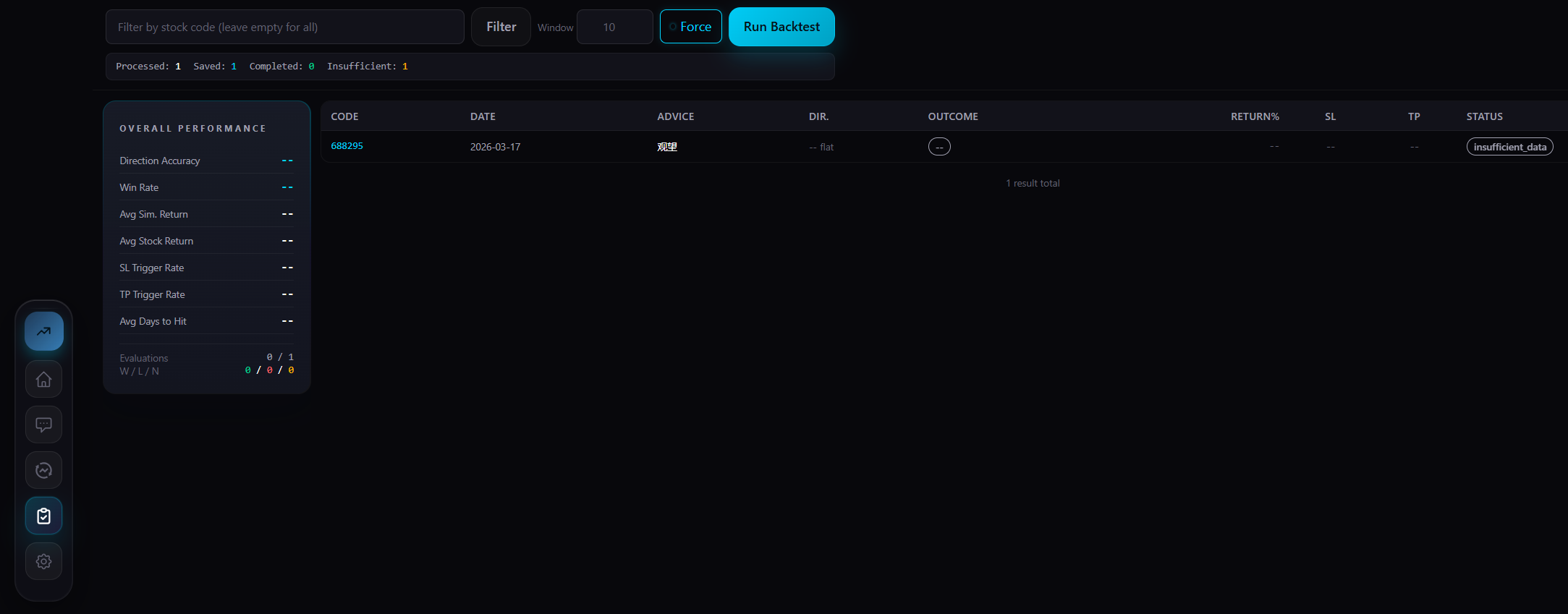Go to the Home page icon
Image resolution: width=1568 pixels, height=614 pixels.
click(44, 379)
